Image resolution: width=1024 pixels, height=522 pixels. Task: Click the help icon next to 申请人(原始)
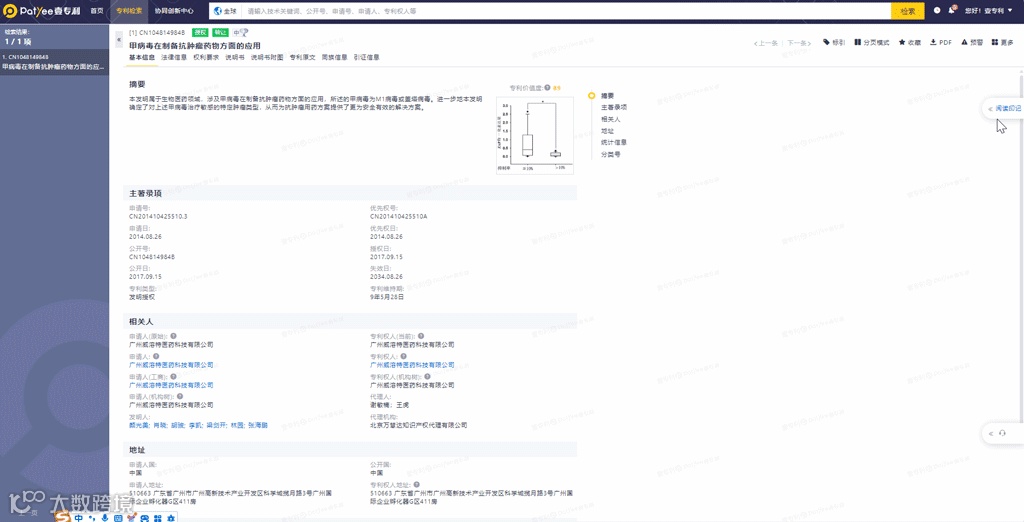[173, 336]
